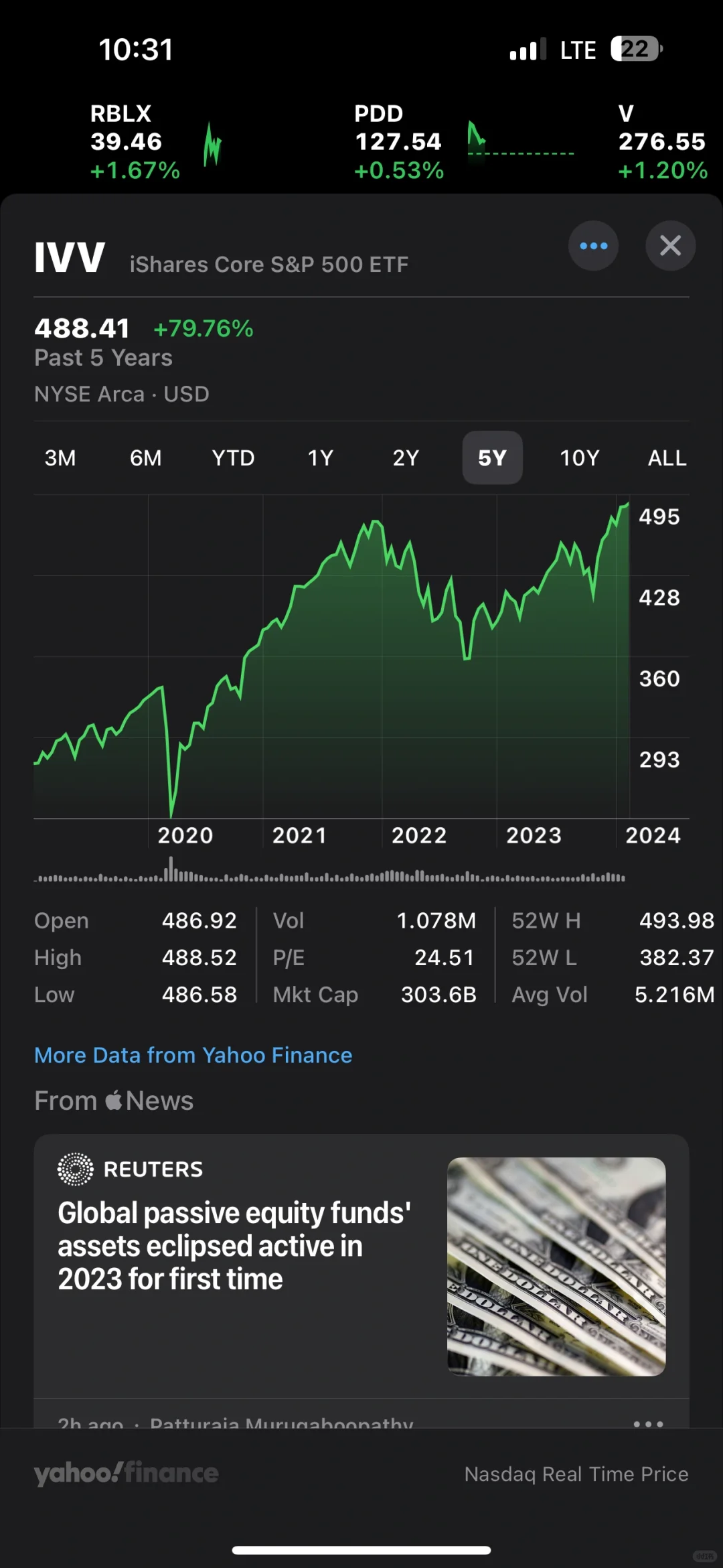Viewport: 723px width, 1568px height.
Task: Open the Reuters publisher logo
Action: pos(76,1169)
